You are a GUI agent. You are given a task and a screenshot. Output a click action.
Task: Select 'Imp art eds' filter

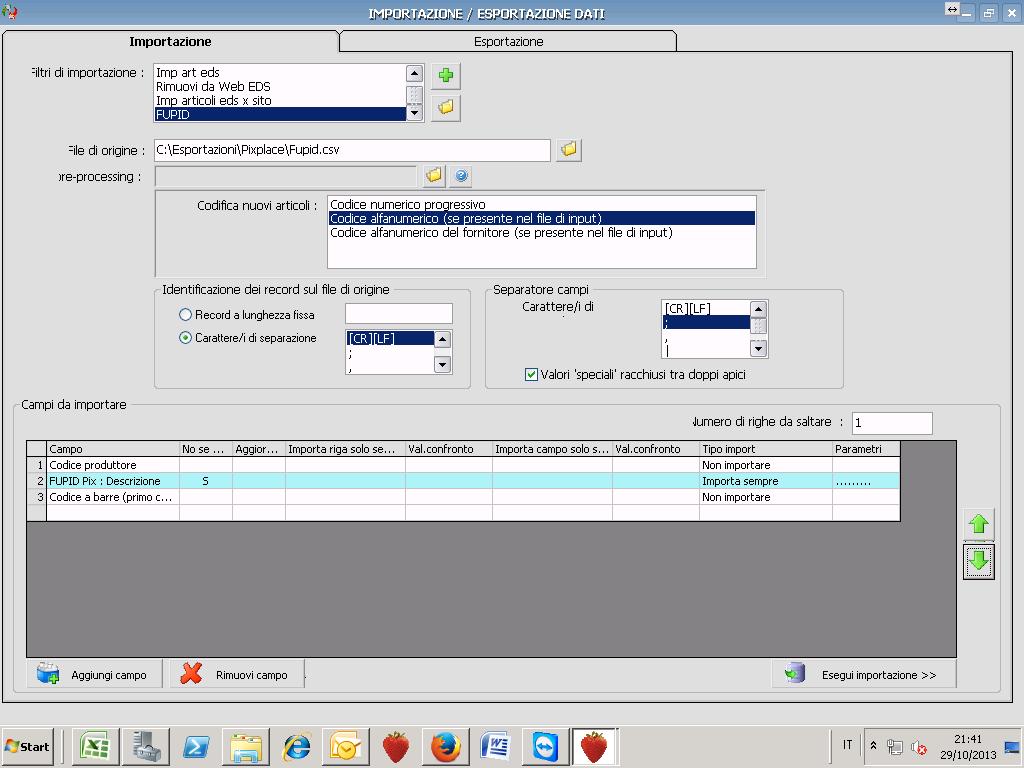(280, 72)
